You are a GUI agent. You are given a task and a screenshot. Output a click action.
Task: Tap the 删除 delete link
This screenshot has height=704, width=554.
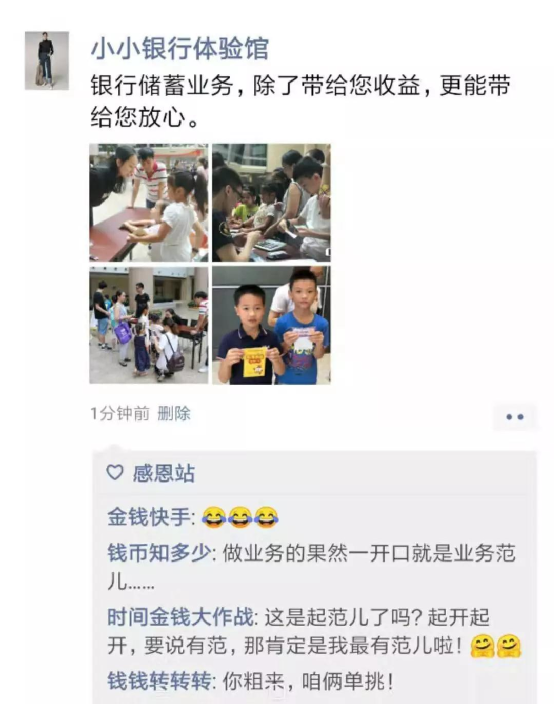(x=174, y=414)
